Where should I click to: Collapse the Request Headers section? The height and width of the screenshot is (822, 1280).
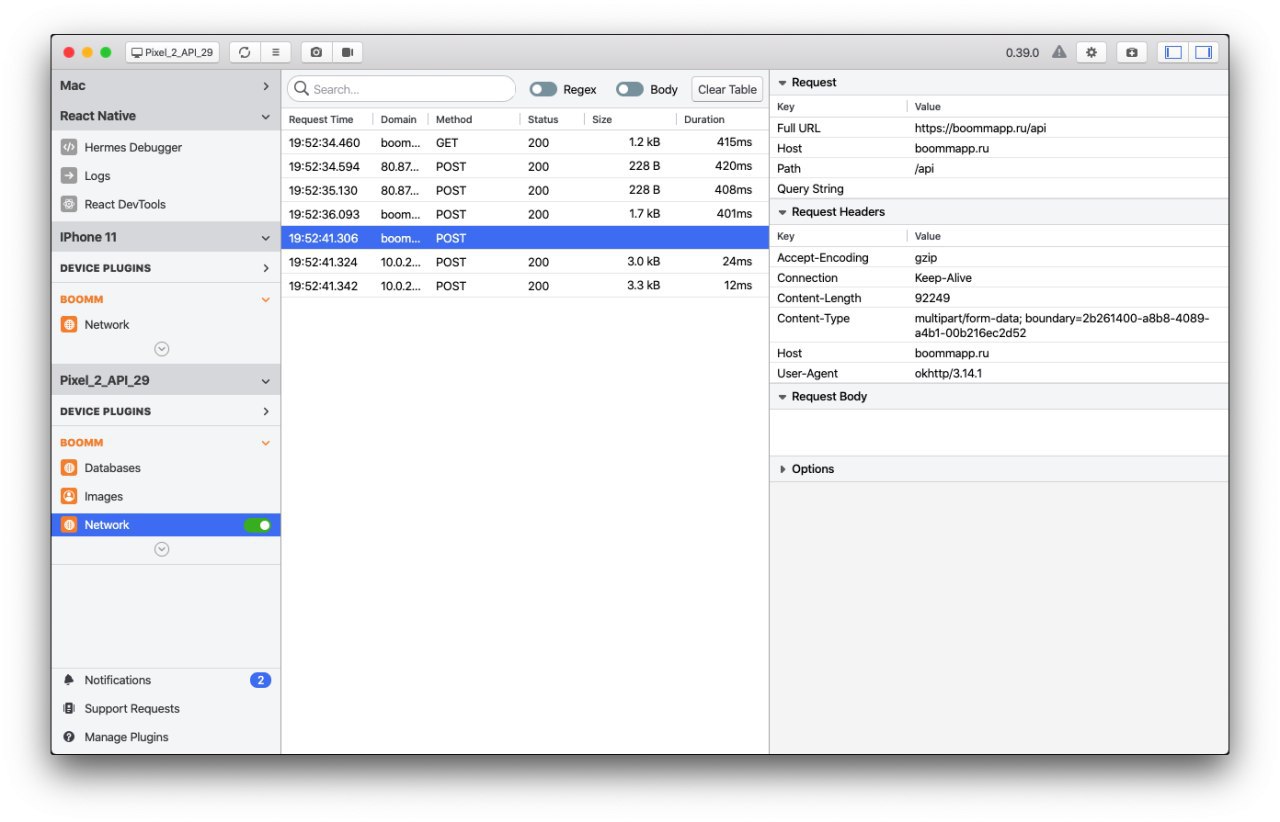(x=783, y=212)
